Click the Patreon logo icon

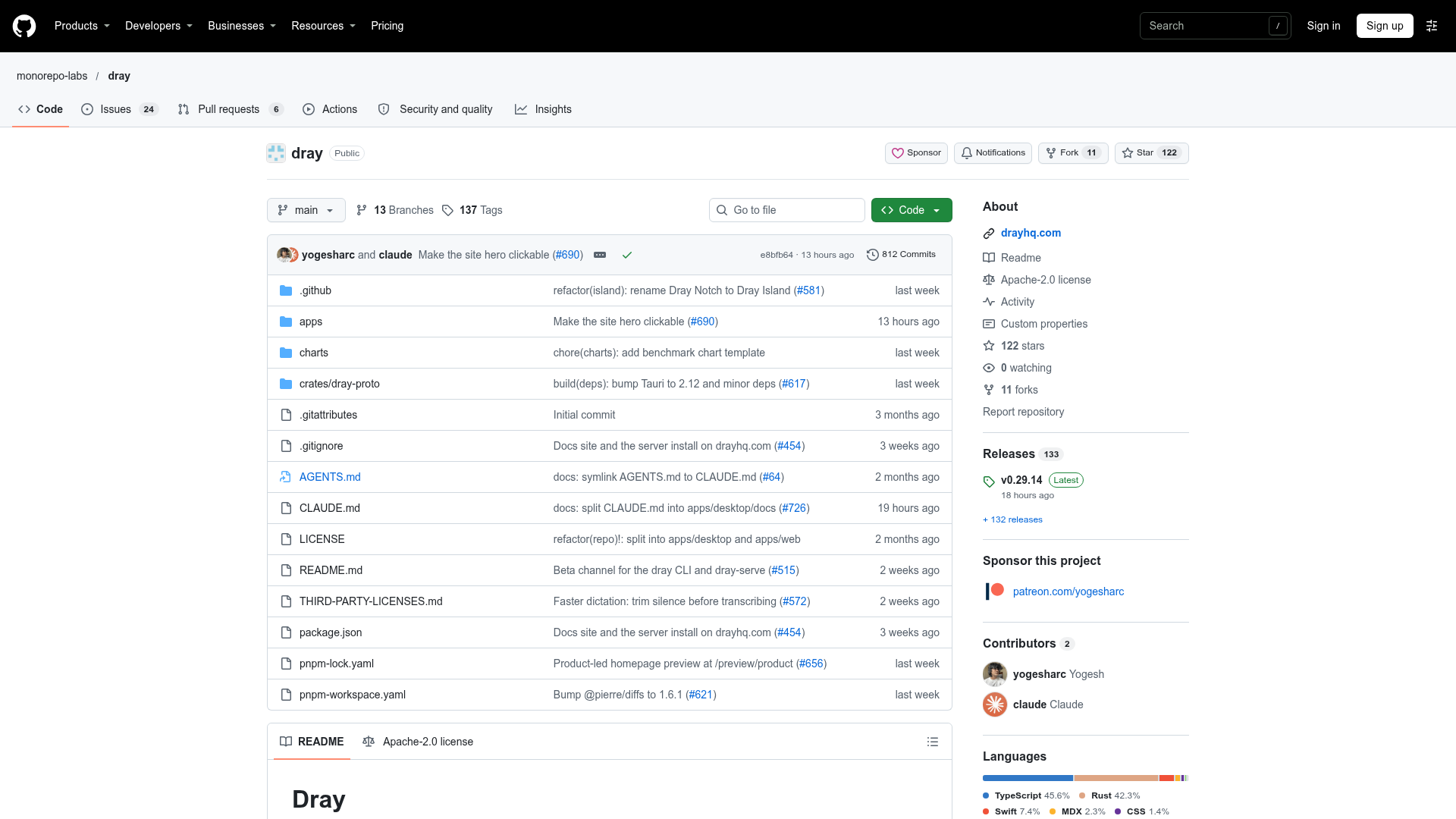[x=995, y=591]
